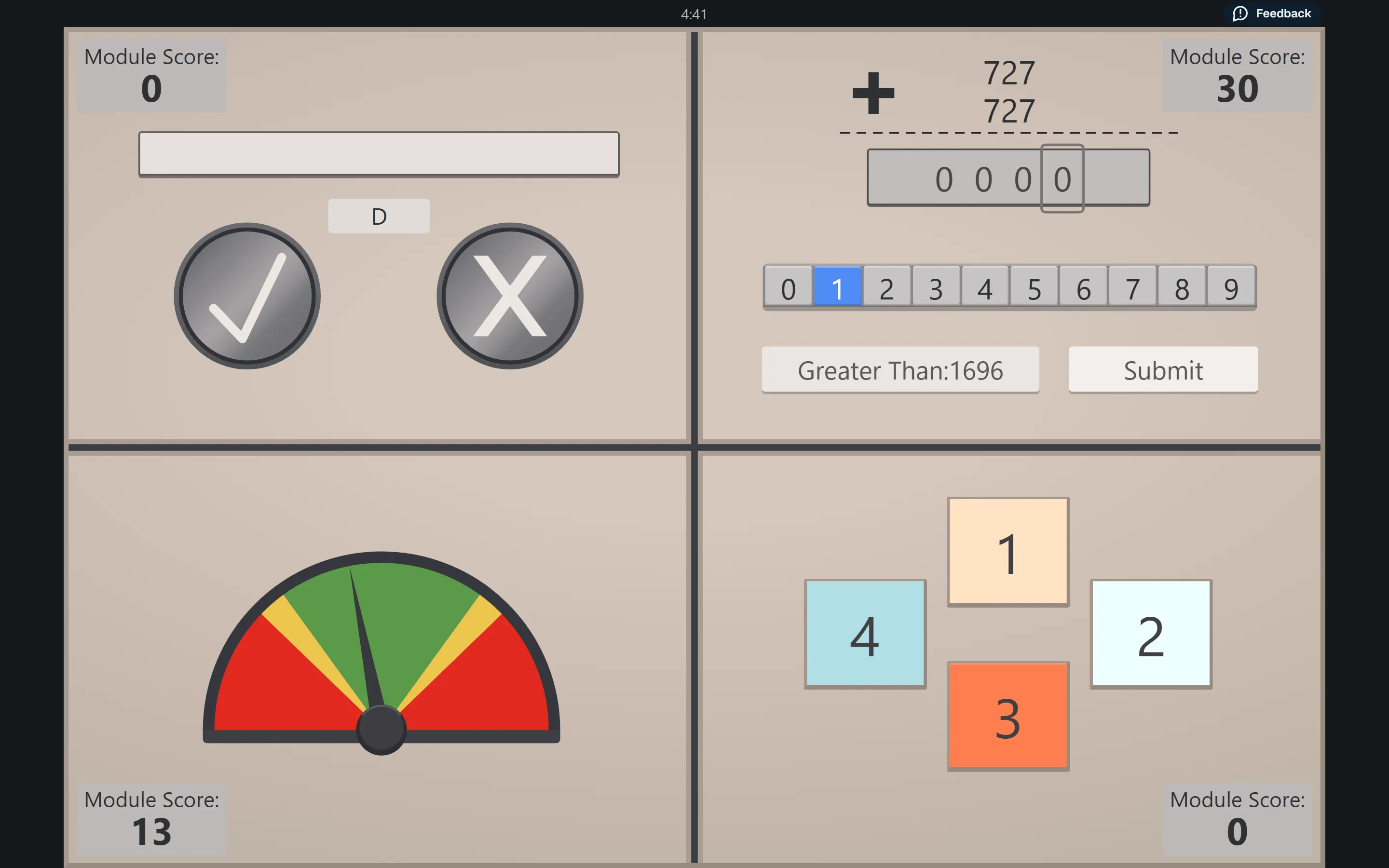Click the X reject button

(510, 296)
